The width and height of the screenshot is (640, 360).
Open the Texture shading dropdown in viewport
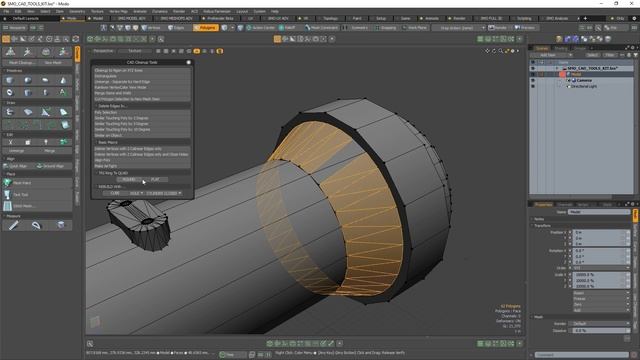pos(135,51)
